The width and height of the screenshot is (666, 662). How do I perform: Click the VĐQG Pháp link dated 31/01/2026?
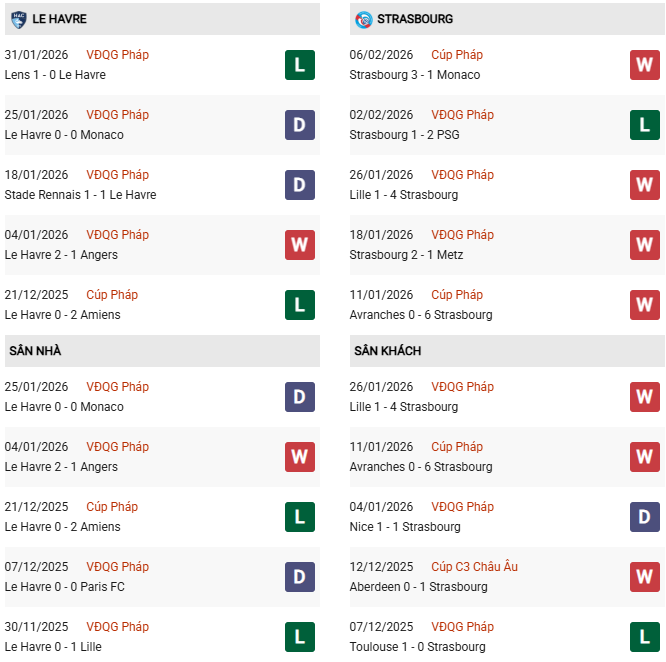pyautogui.click(x=117, y=55)
